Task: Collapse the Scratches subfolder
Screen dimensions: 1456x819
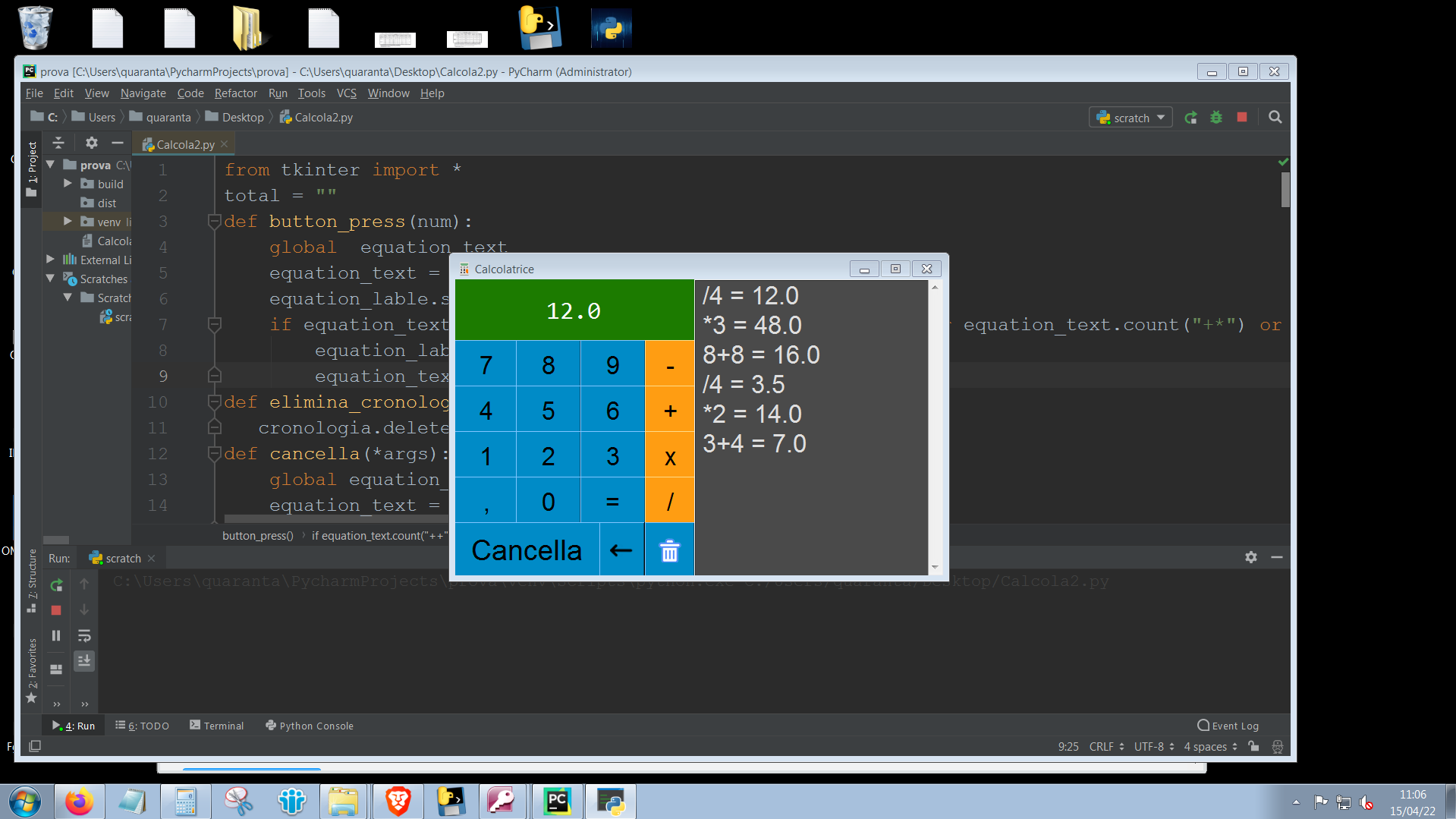Action: pyautogui.click(x=68, y=298)
